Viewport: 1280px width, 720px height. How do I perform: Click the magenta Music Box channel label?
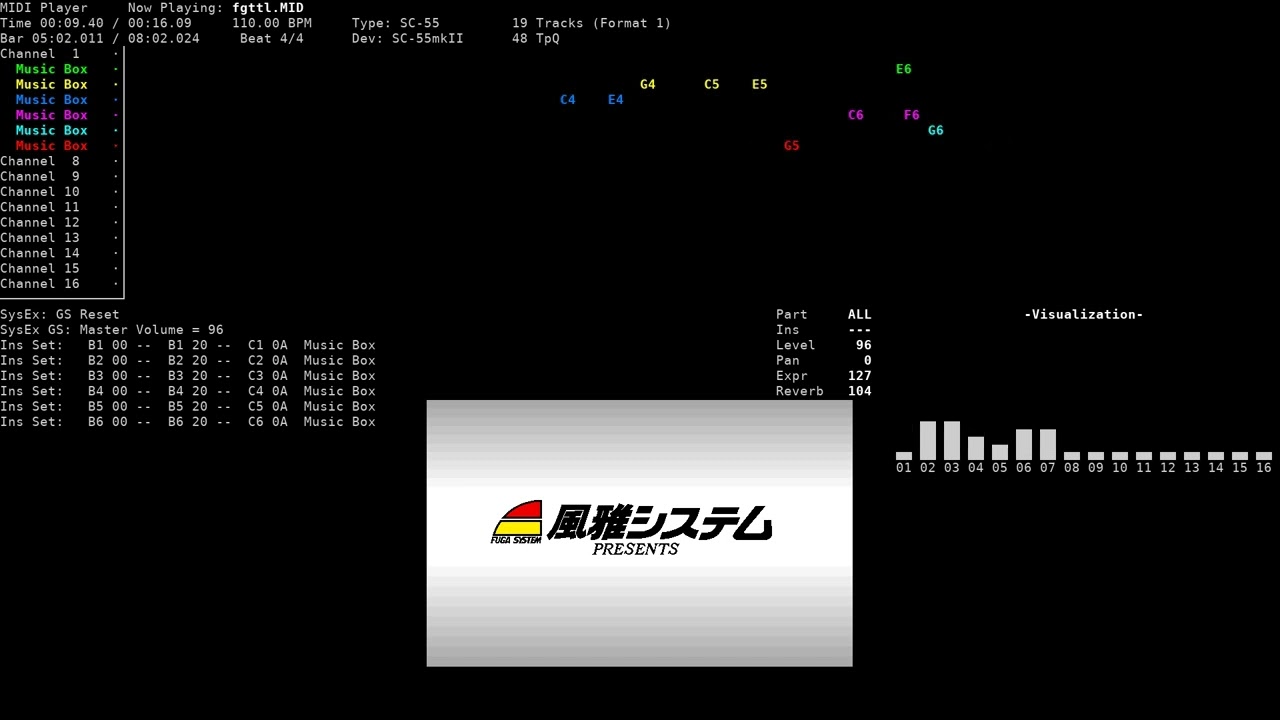click(52, 115)
